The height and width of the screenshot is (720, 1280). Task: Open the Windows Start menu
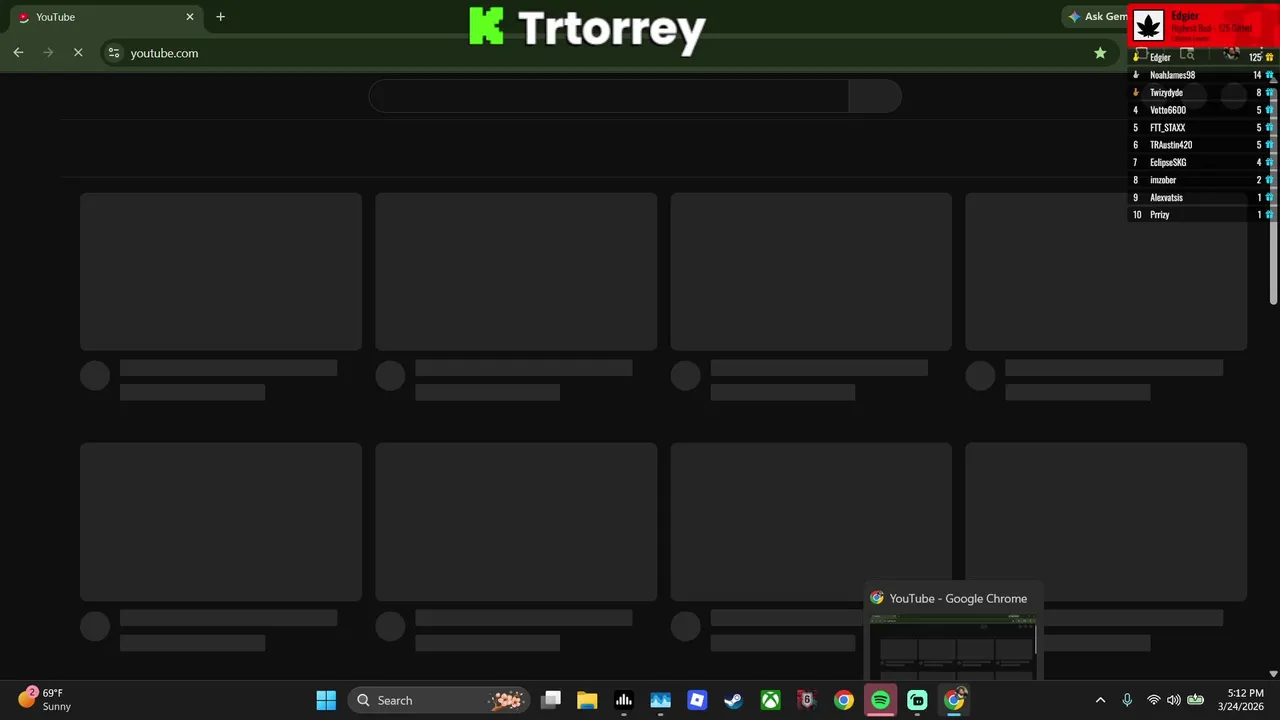click(326, 700)
